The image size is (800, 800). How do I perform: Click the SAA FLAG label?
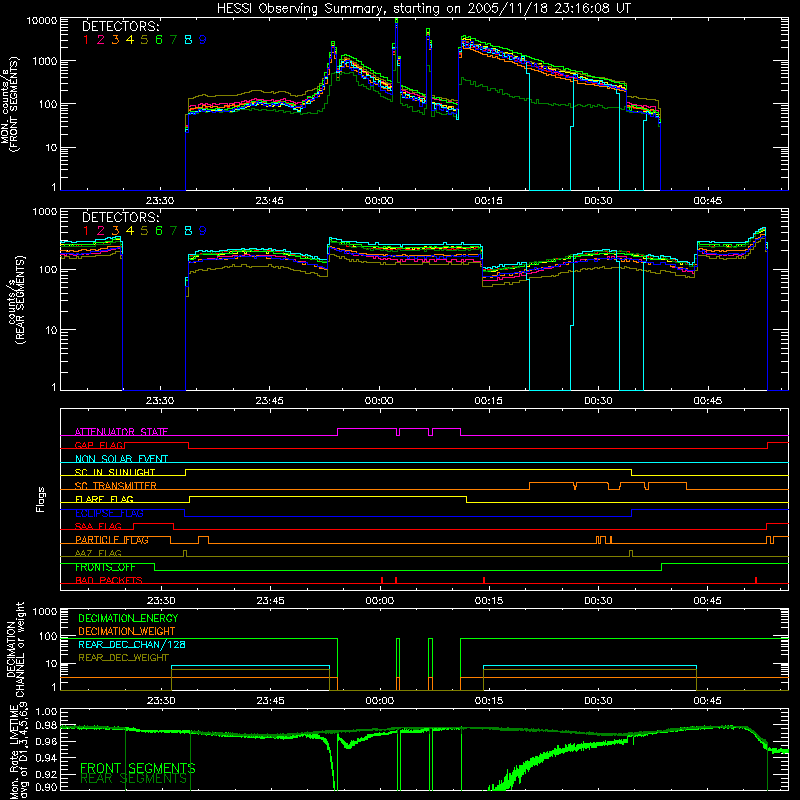[x=98, y=526]
